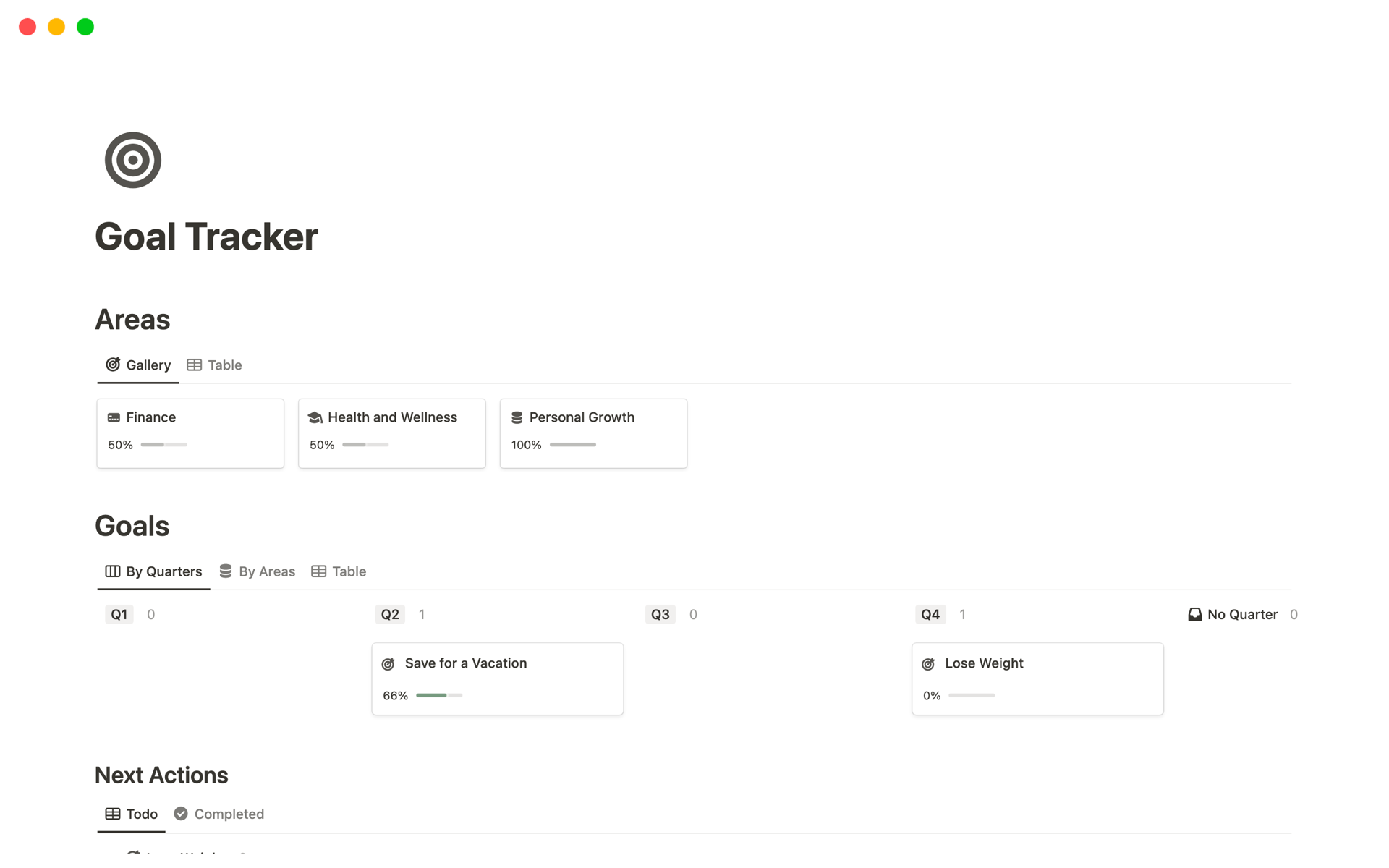
Task: Switch to the Completed tab under Next Actions
Action: (229, 813)
